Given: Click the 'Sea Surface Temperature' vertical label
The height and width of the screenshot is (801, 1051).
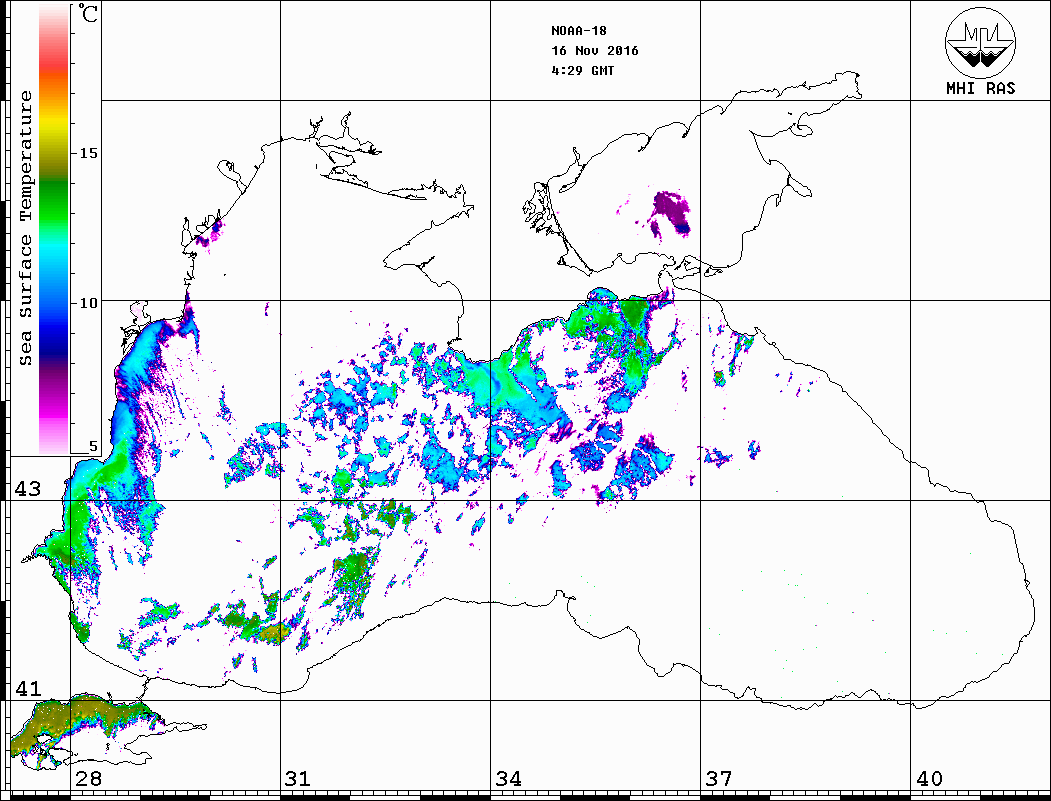Looking at the screenshot, I should pos(25,228).
